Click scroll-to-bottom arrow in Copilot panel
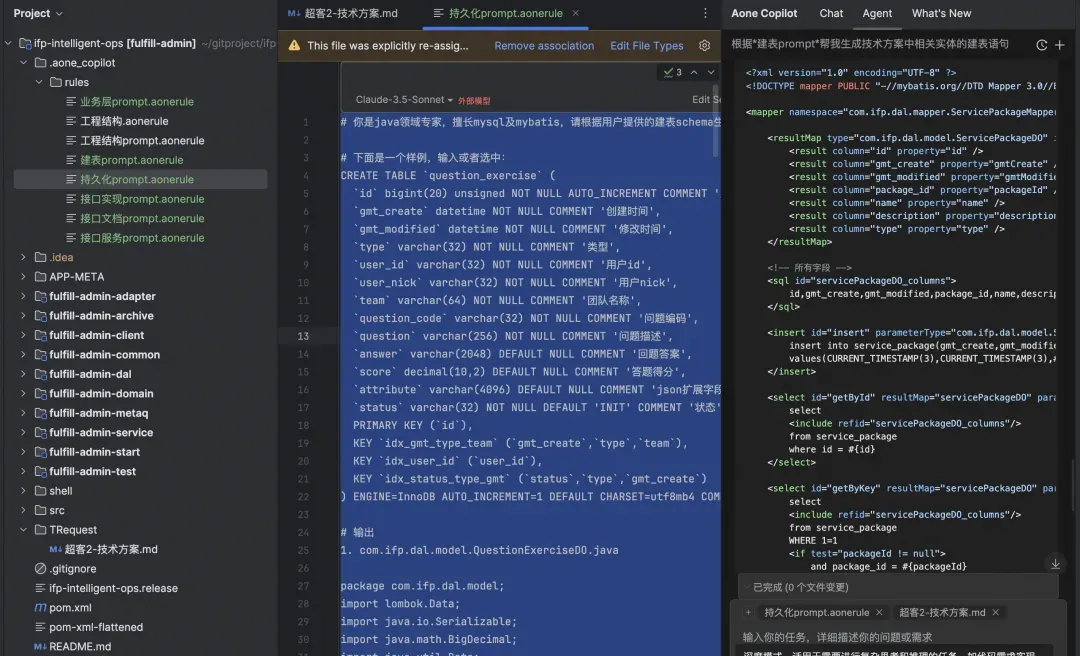Viewport: 1080px width, 656px height. pyautogui.click(x=1055, y=564)
